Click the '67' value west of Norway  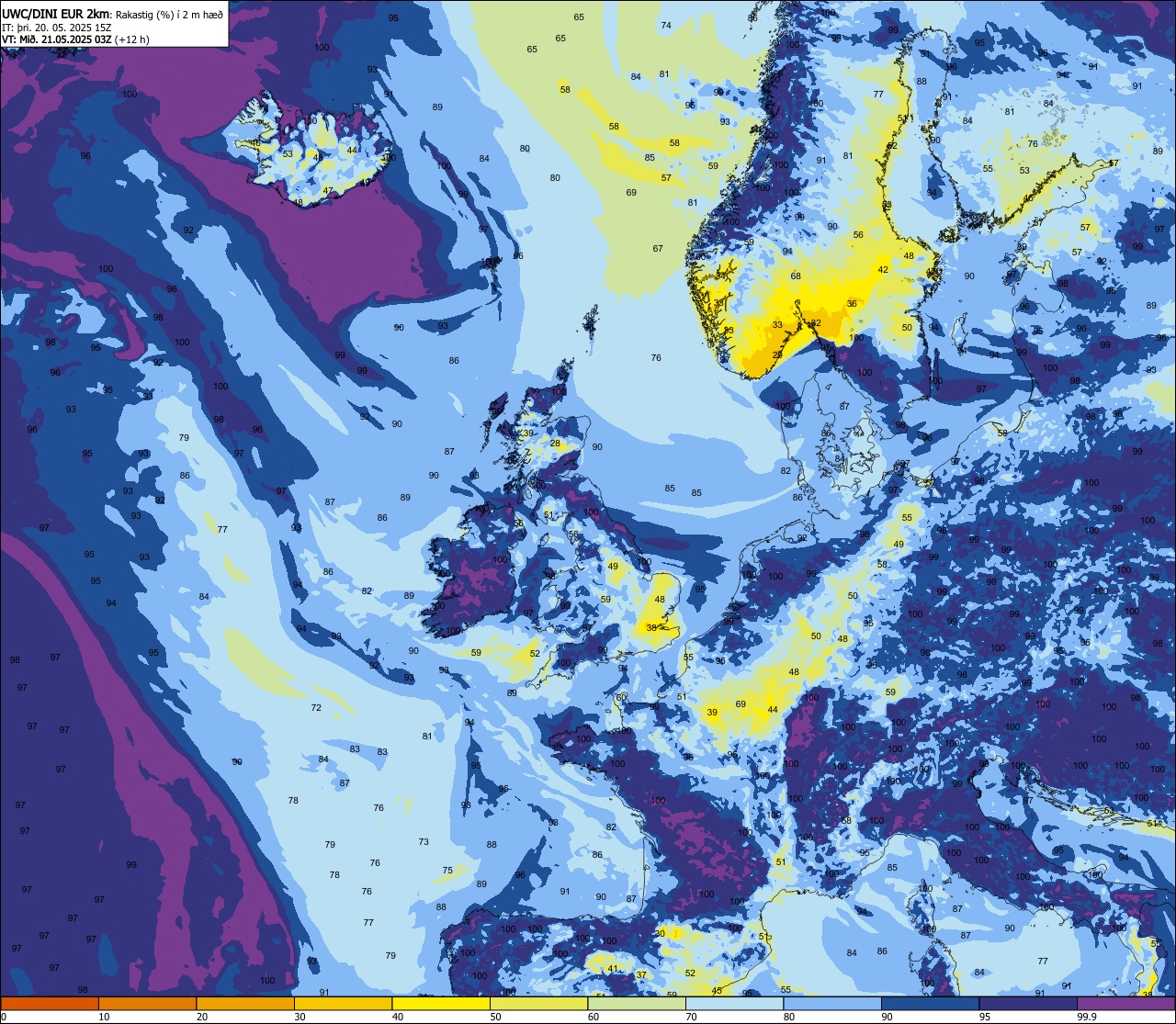(x=658, y=249)
